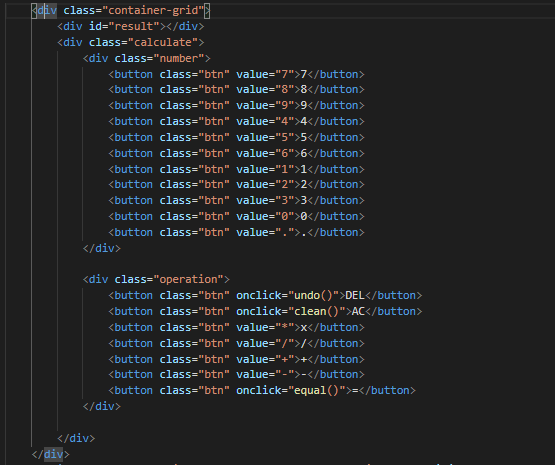Click the closing div after the operation buttons
Image resolution: width=555 pixels, height=465 pixels.
coord(102,406)
